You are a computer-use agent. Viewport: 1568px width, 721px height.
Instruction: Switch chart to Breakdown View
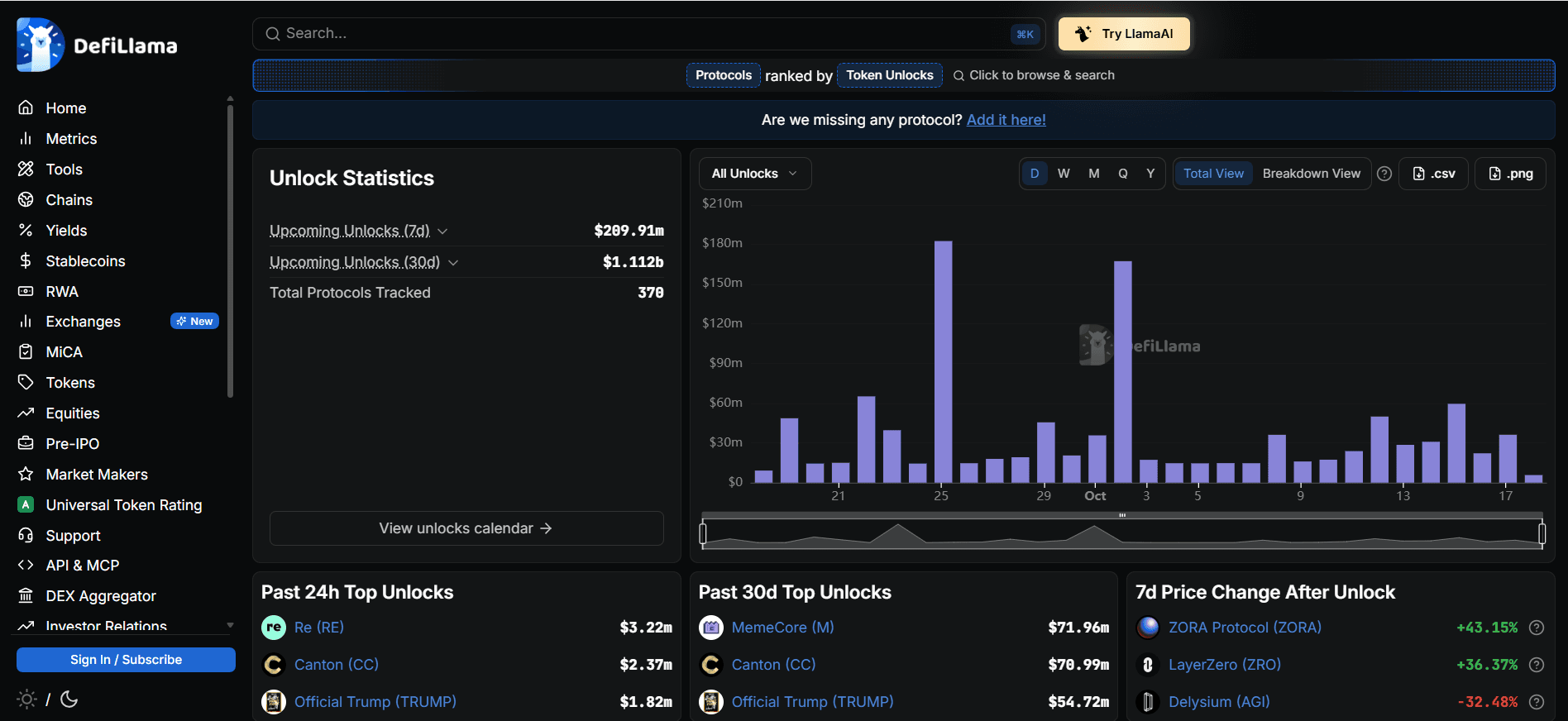1312,174
